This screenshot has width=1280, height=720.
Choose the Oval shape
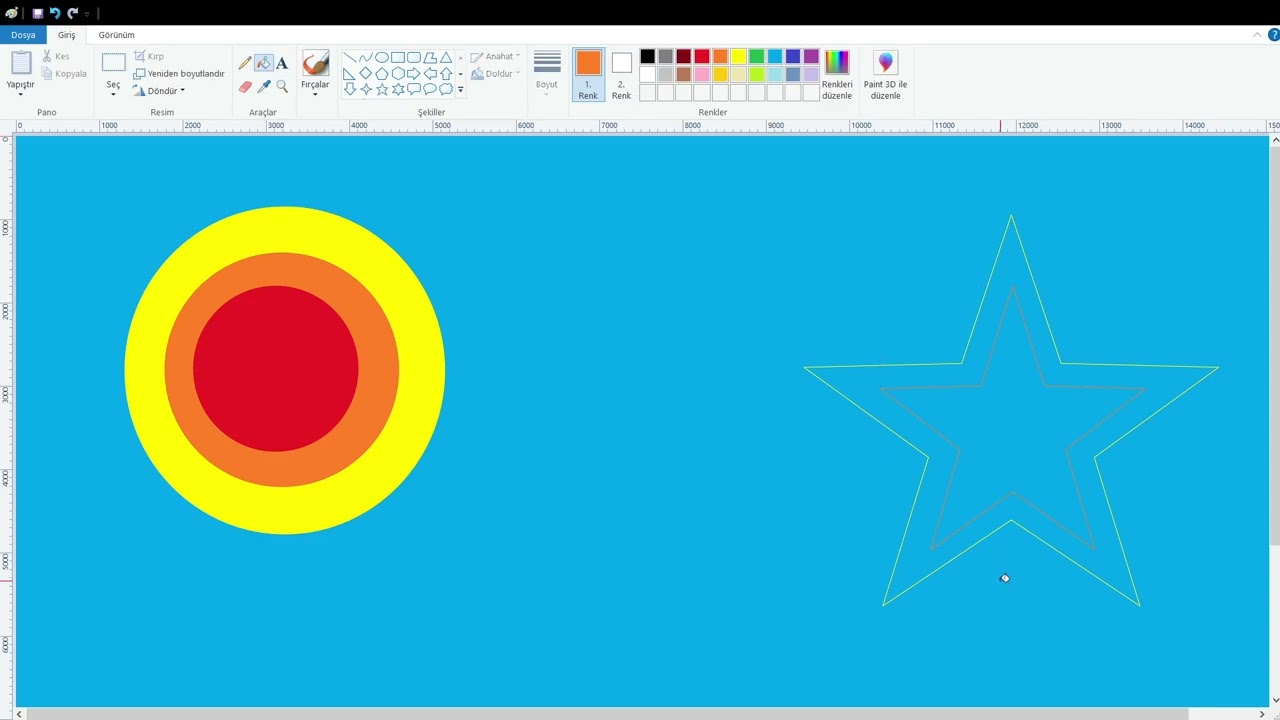(x=382, y=58)
